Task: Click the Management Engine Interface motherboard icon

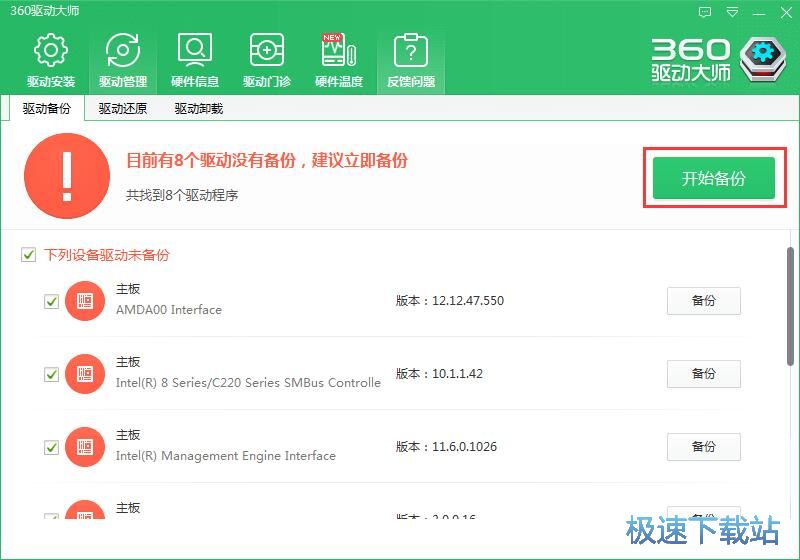Action: click(x=85, y=447)
